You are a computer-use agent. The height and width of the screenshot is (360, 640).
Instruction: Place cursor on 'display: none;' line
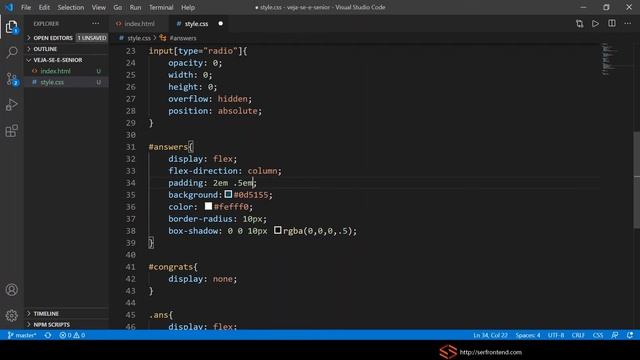pyautogui.click(x=202, y=279)
